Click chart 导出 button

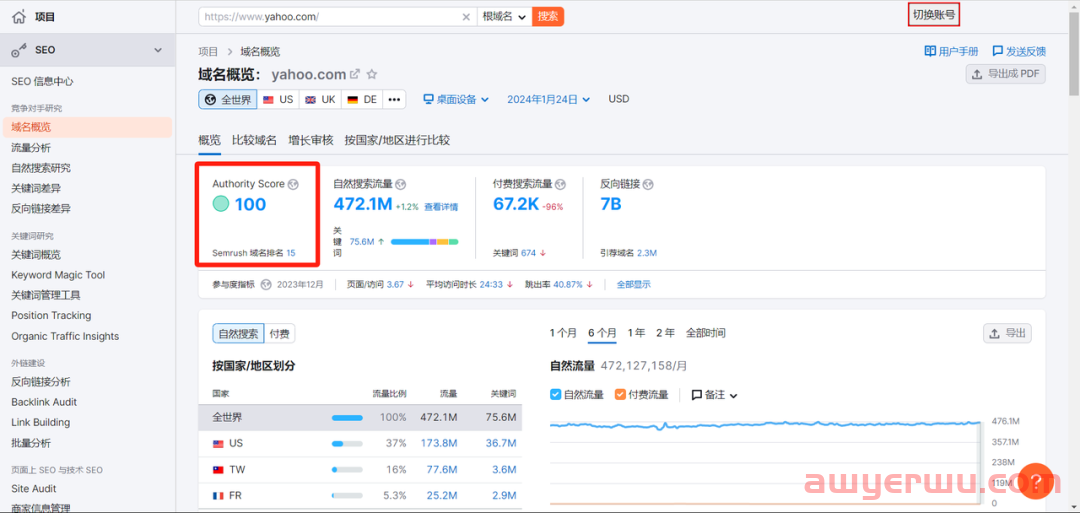tap(1007, 334)
